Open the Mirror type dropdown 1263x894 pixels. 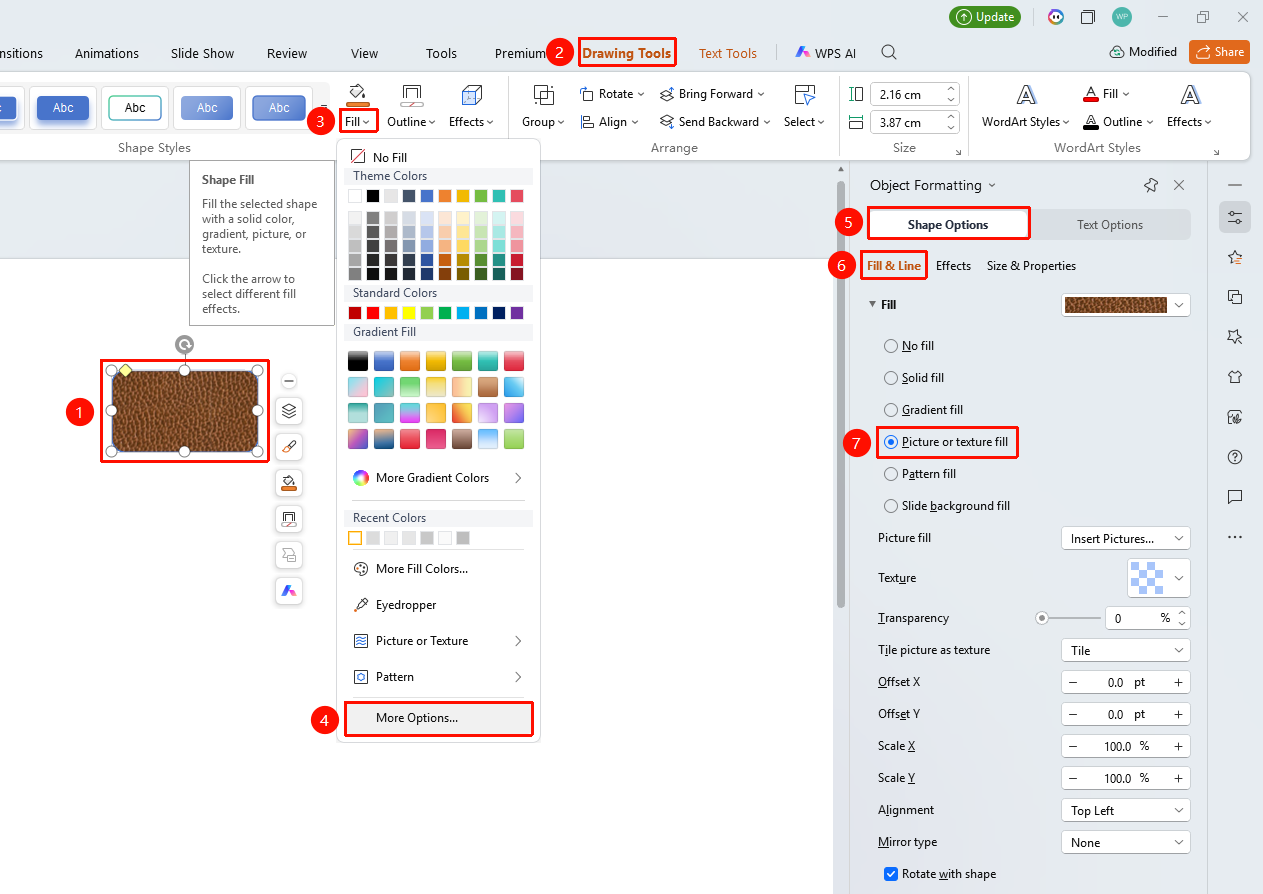1125,842
